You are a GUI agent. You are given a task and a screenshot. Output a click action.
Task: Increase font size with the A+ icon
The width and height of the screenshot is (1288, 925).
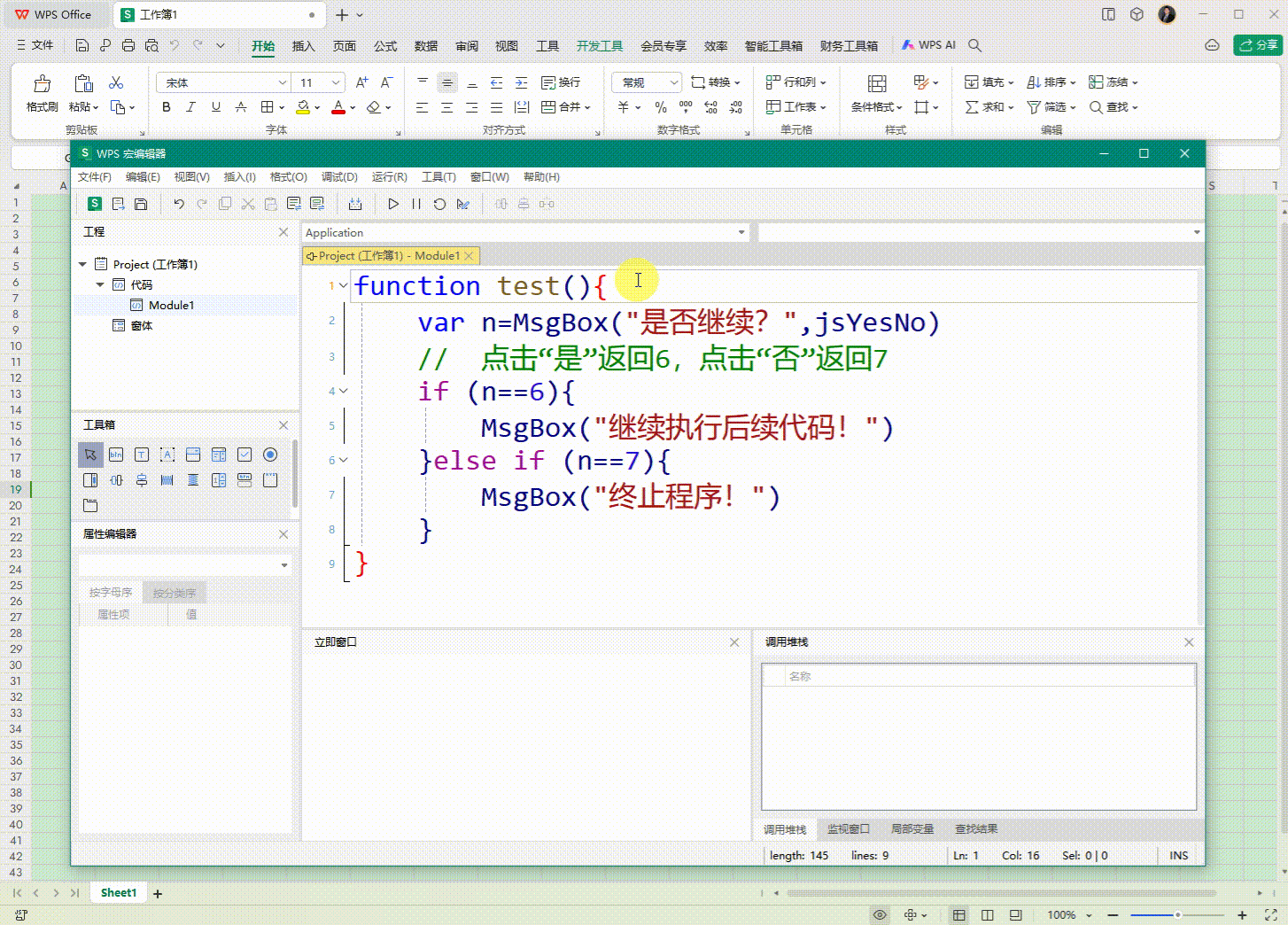pyautogui.click(x=361, y=82)
